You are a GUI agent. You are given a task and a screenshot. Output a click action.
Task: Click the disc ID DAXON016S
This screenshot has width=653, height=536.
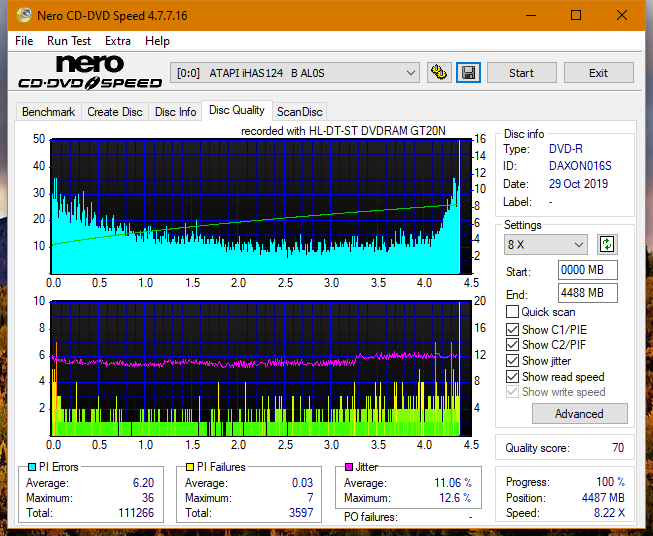(580, 166)
